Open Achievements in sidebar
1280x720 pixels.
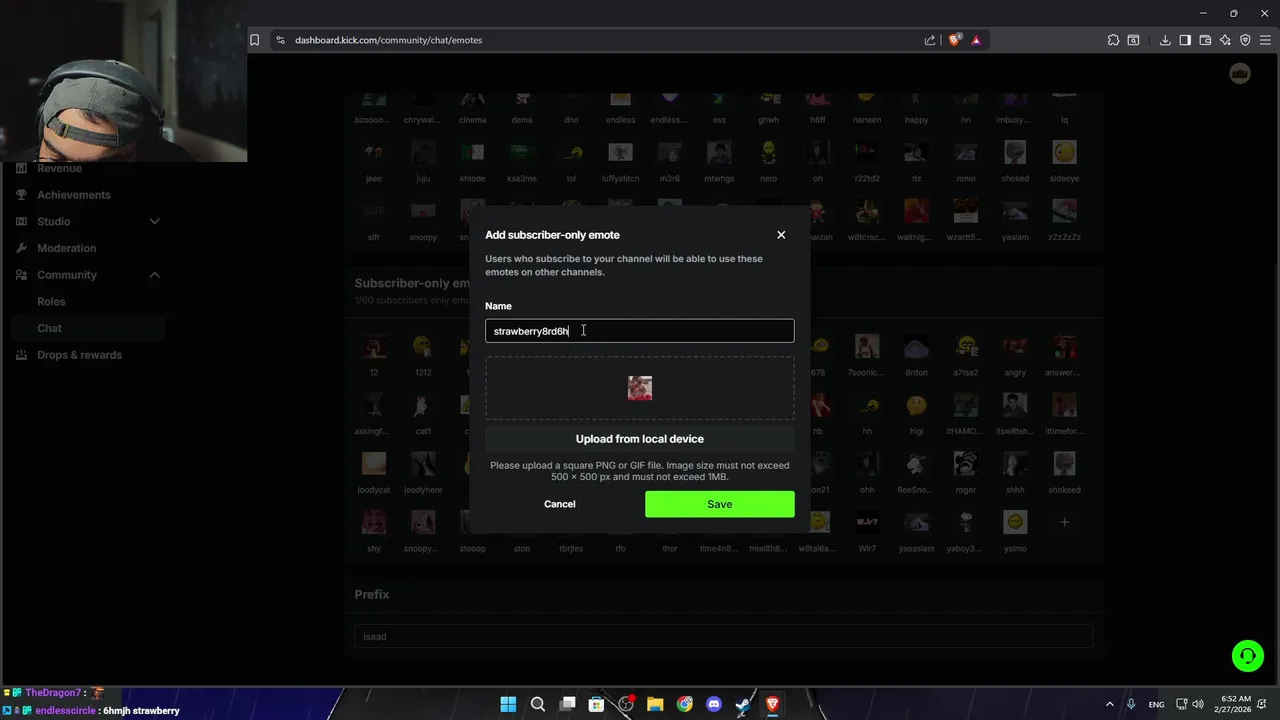coord(74,195)
